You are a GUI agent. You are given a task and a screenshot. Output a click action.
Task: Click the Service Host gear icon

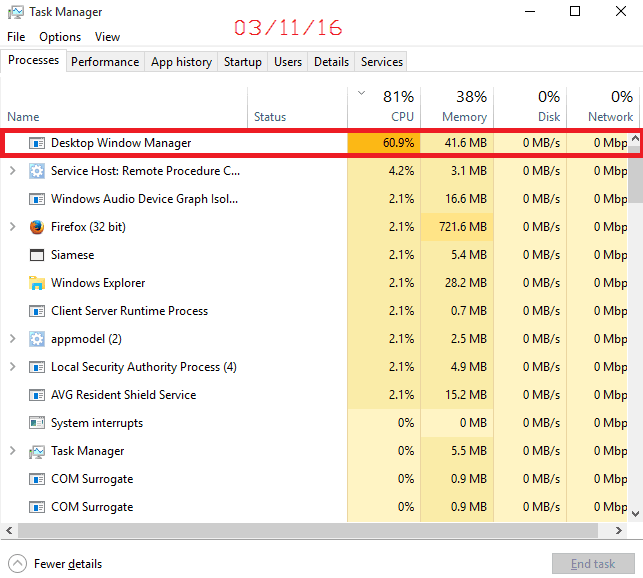(x=36, y=171)
